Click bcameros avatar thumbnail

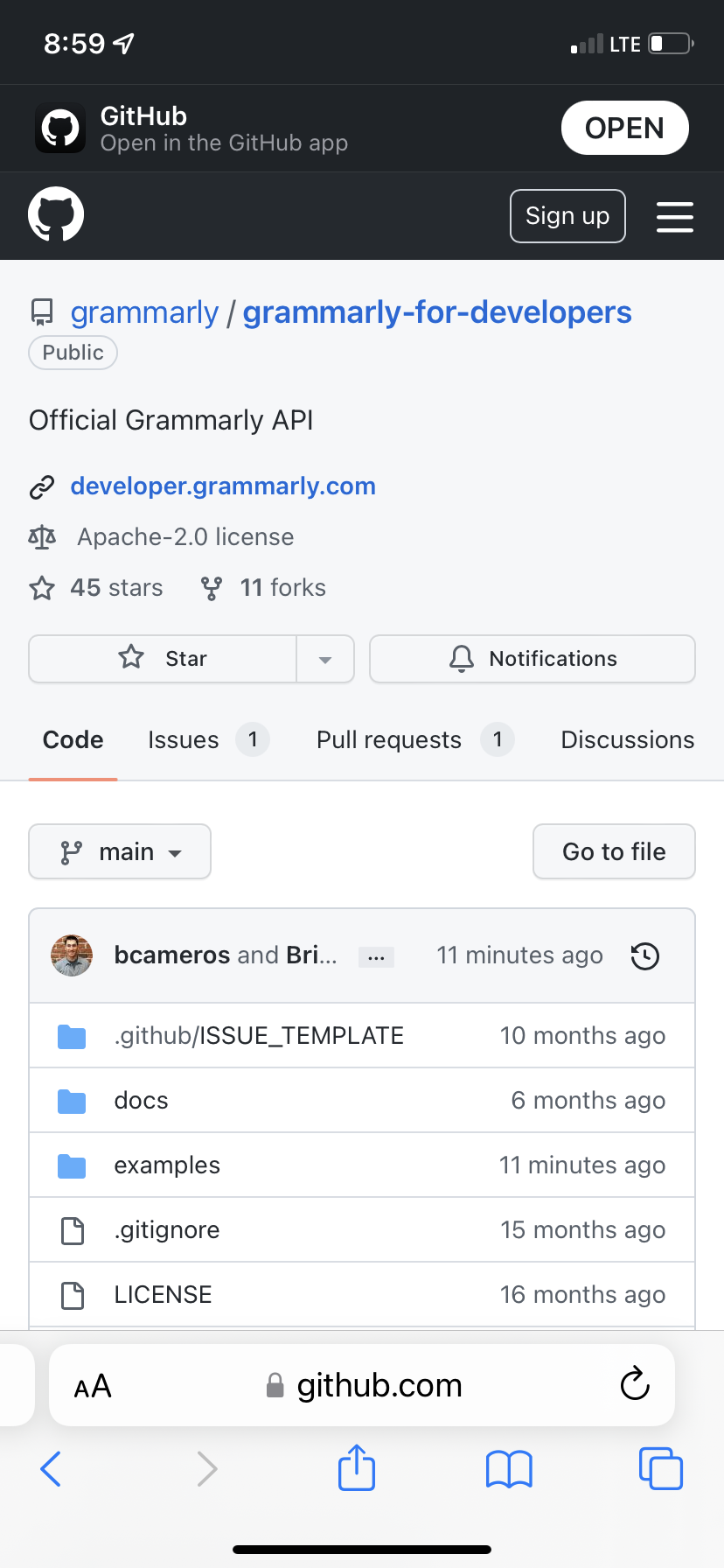[x=72, y=955]
